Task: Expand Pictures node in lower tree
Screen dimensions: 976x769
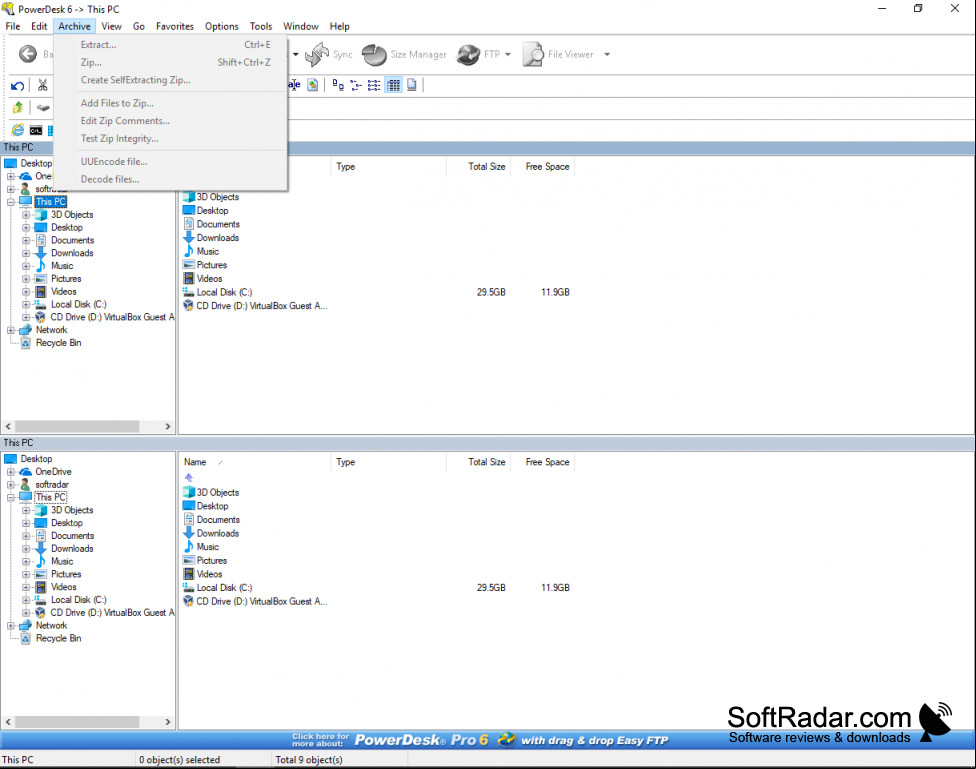Action: pos(26,574)
